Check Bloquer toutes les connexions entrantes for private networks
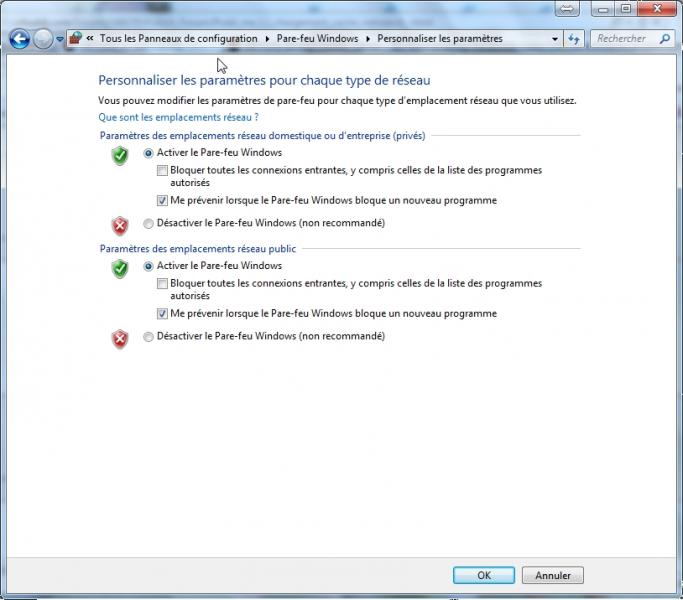Viewport: 683px width, 600px height. 162,170
